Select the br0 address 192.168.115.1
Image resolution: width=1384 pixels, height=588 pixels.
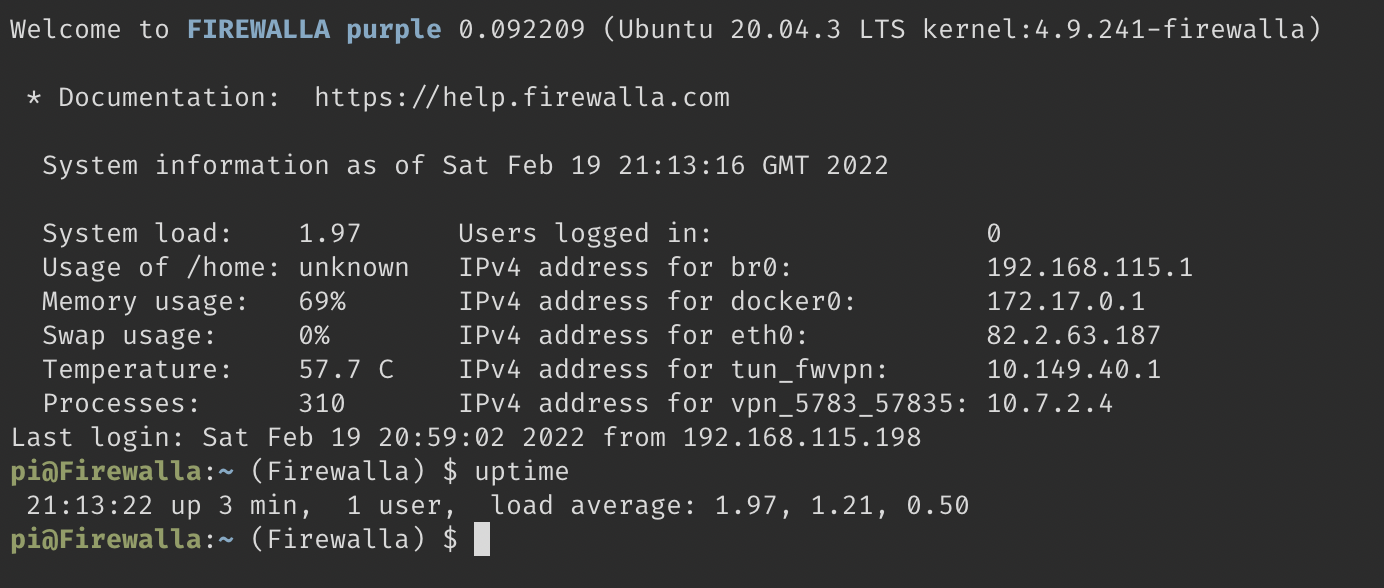click(1090, 267)
